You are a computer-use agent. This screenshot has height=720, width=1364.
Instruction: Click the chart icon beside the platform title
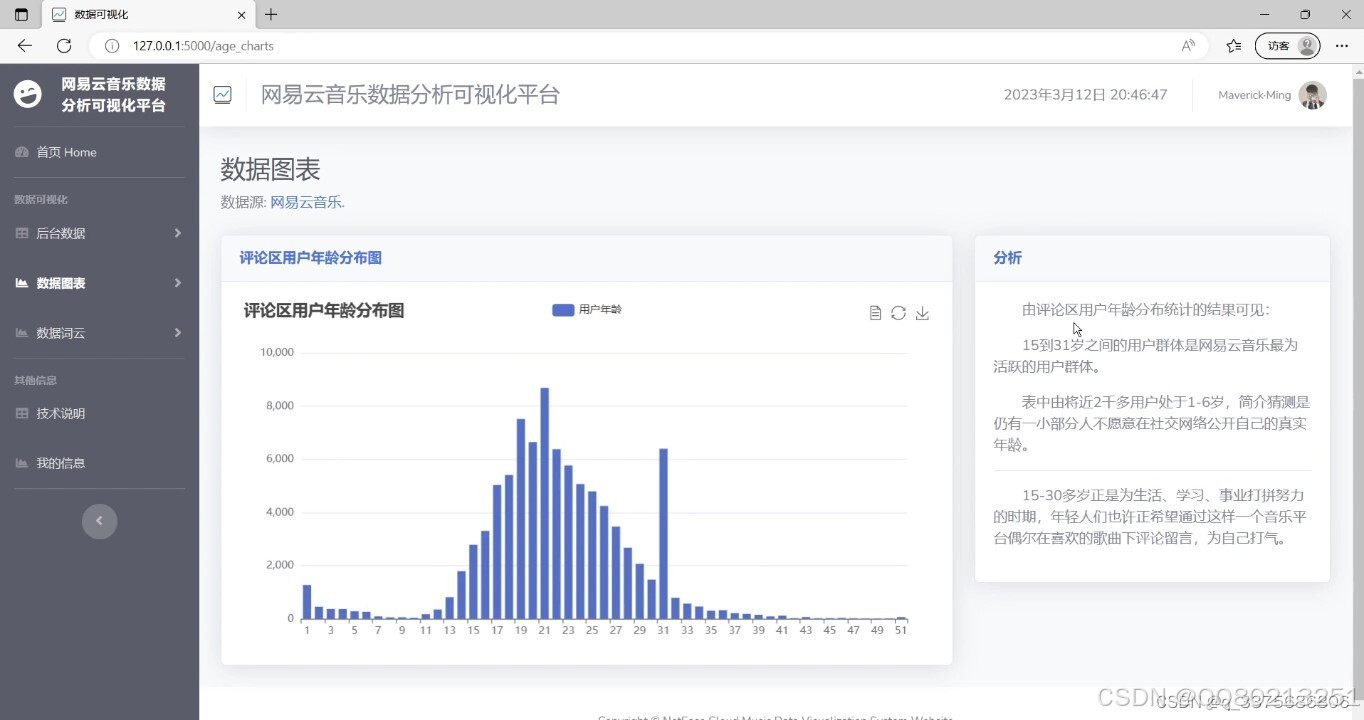pos(222,94)
